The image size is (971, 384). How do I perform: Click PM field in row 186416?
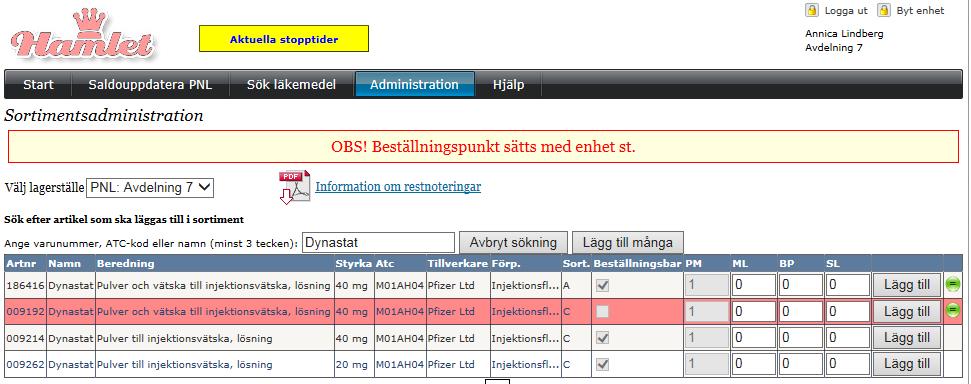tap(707, 286)
